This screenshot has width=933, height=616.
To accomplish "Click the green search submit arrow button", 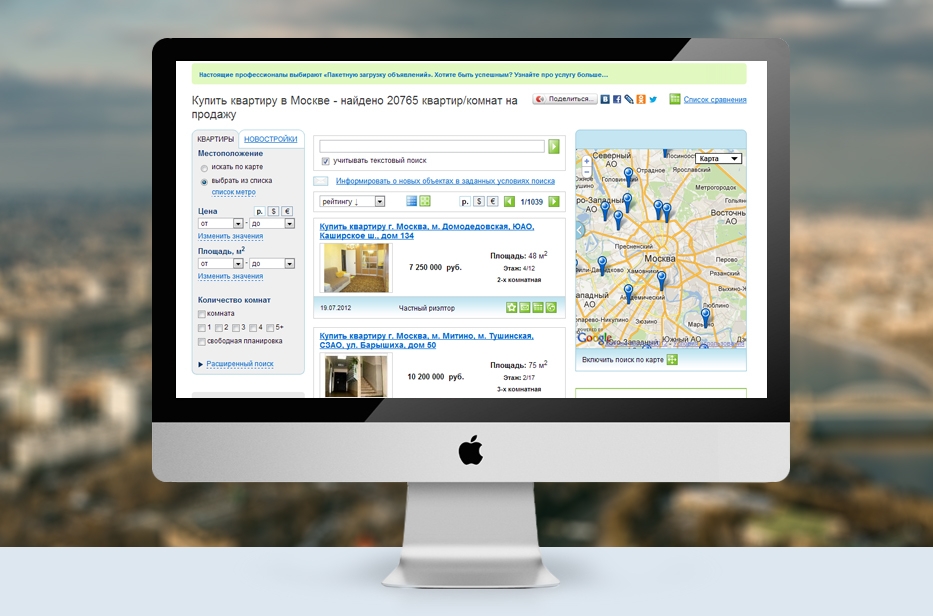I will click(554, 147).
